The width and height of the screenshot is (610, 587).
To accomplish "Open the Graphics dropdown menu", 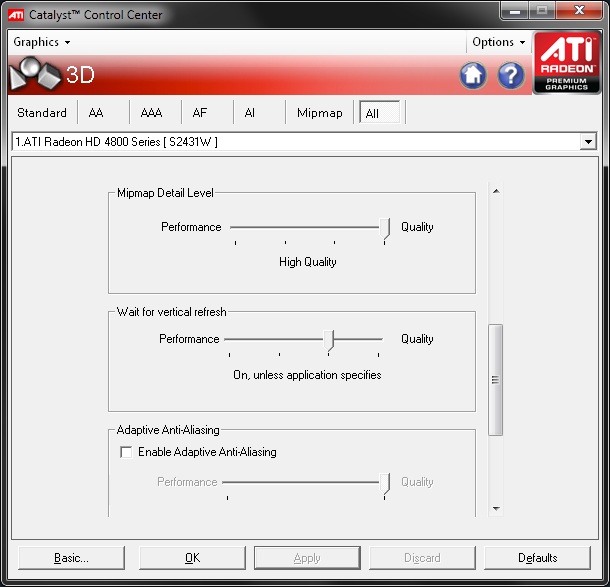I will tap(42, 42).
